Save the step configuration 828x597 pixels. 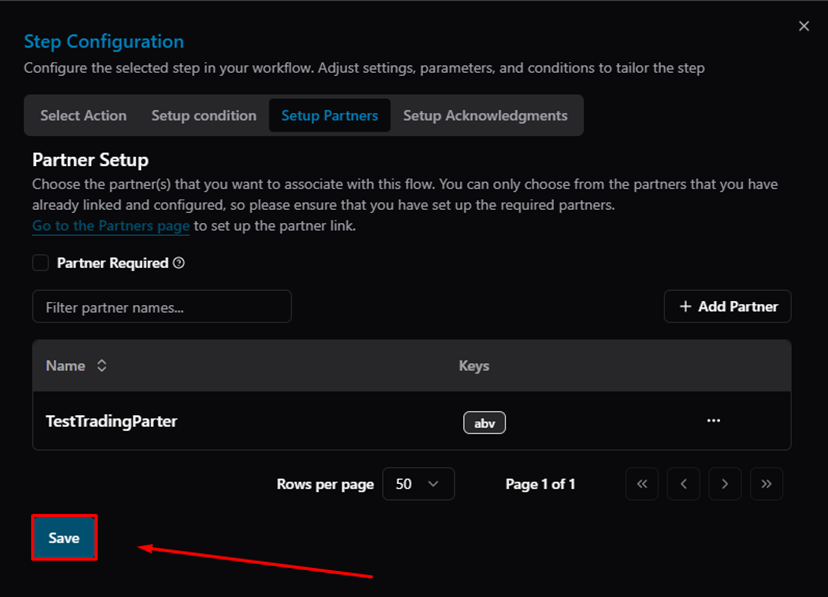point(64,538)
